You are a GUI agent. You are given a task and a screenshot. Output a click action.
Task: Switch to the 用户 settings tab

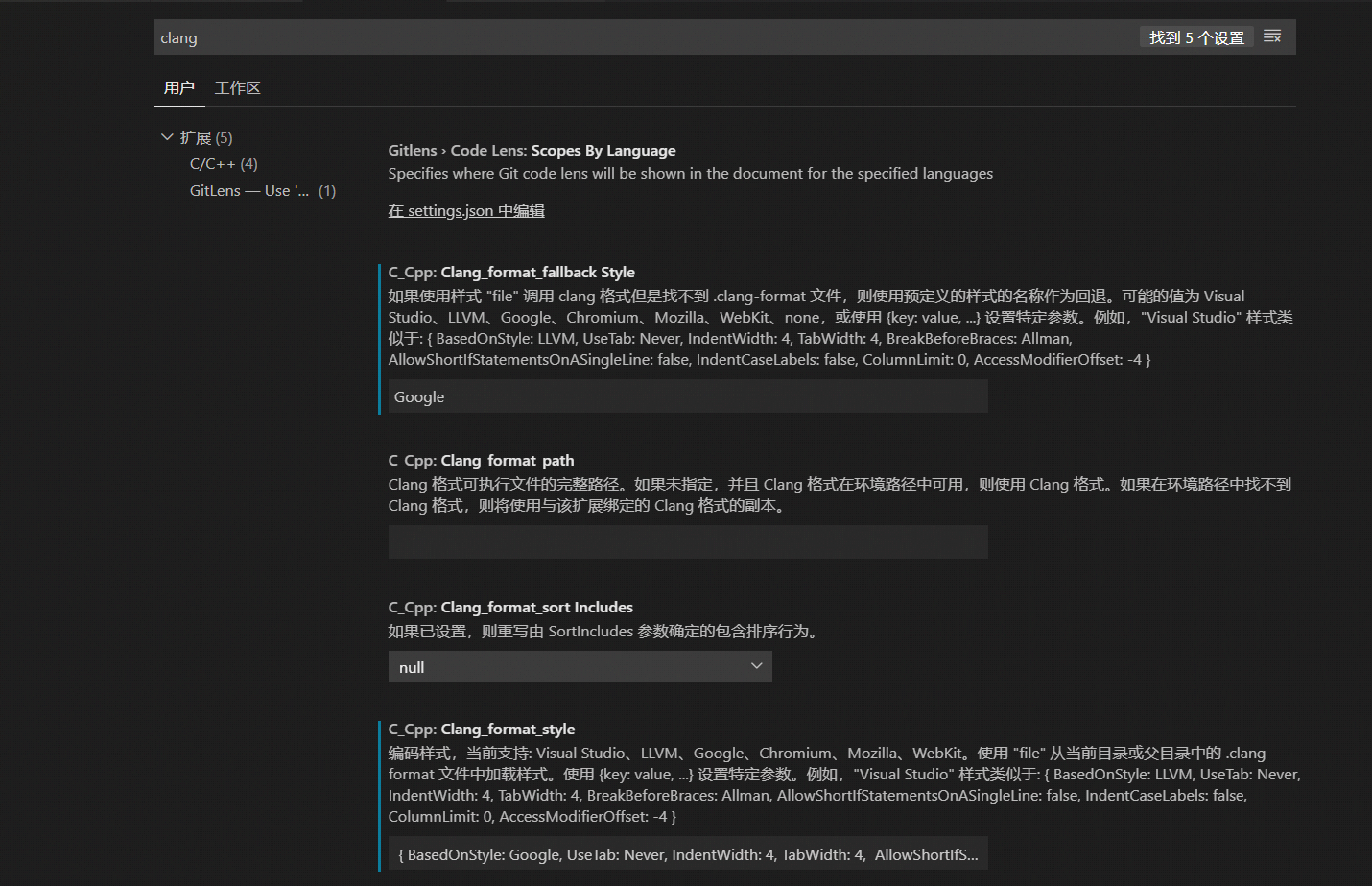[179, 87]
